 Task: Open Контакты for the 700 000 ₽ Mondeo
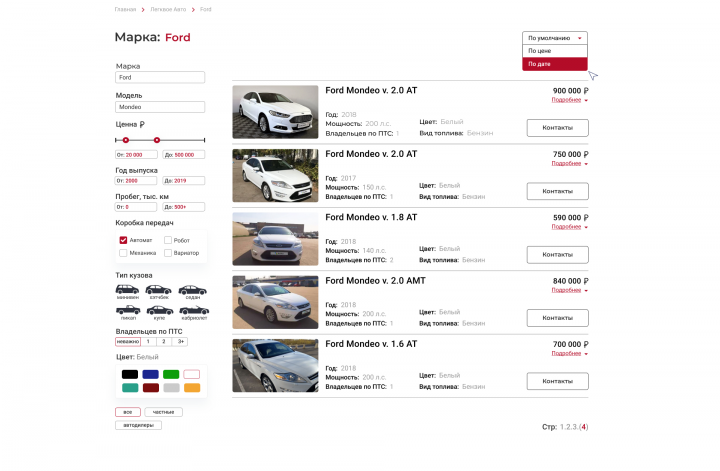pyautogui.click(x=557, y=381)
